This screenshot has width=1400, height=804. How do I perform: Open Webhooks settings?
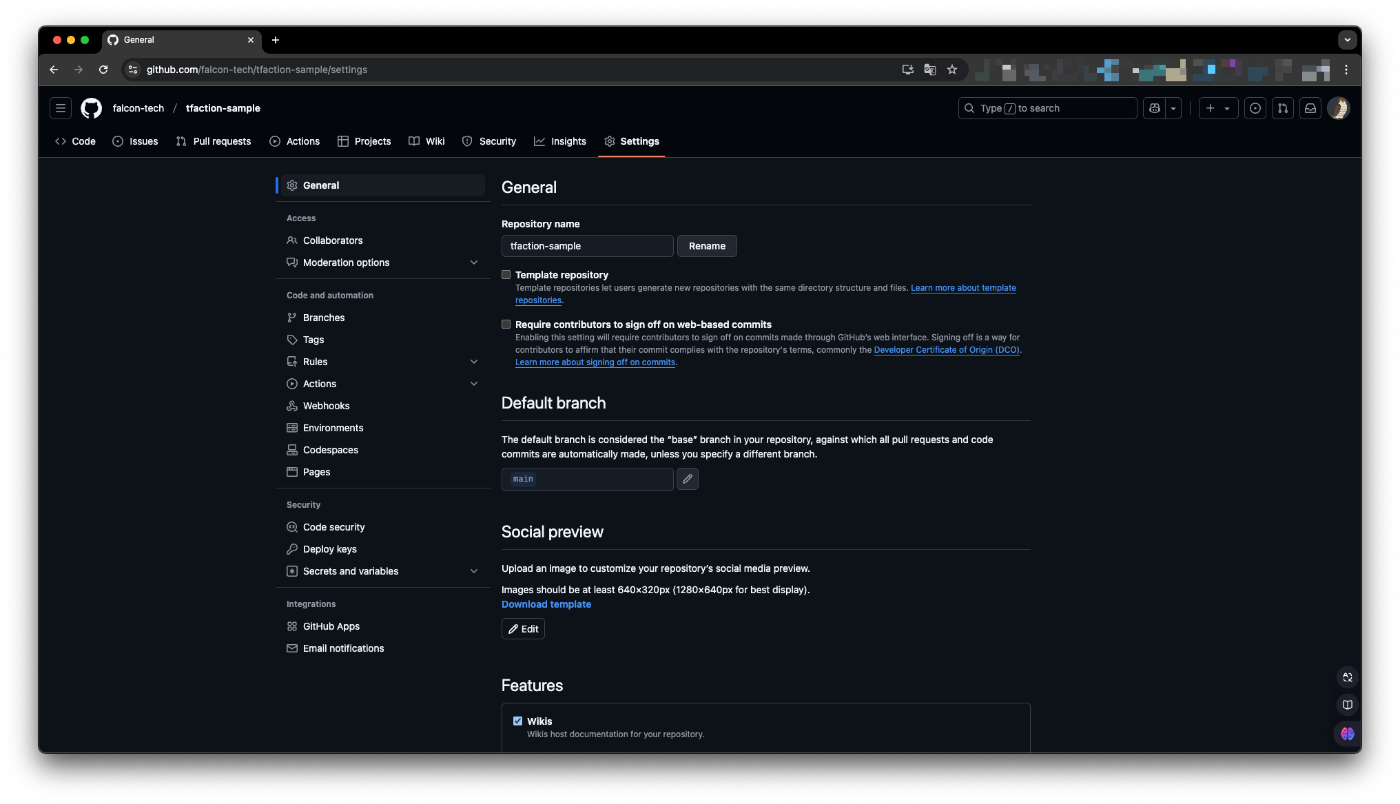point(381,405)
